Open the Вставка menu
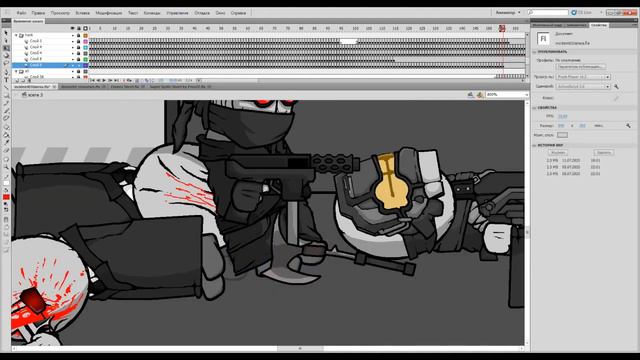This screenshot has width=640, height=360. [x=82, y=13]
